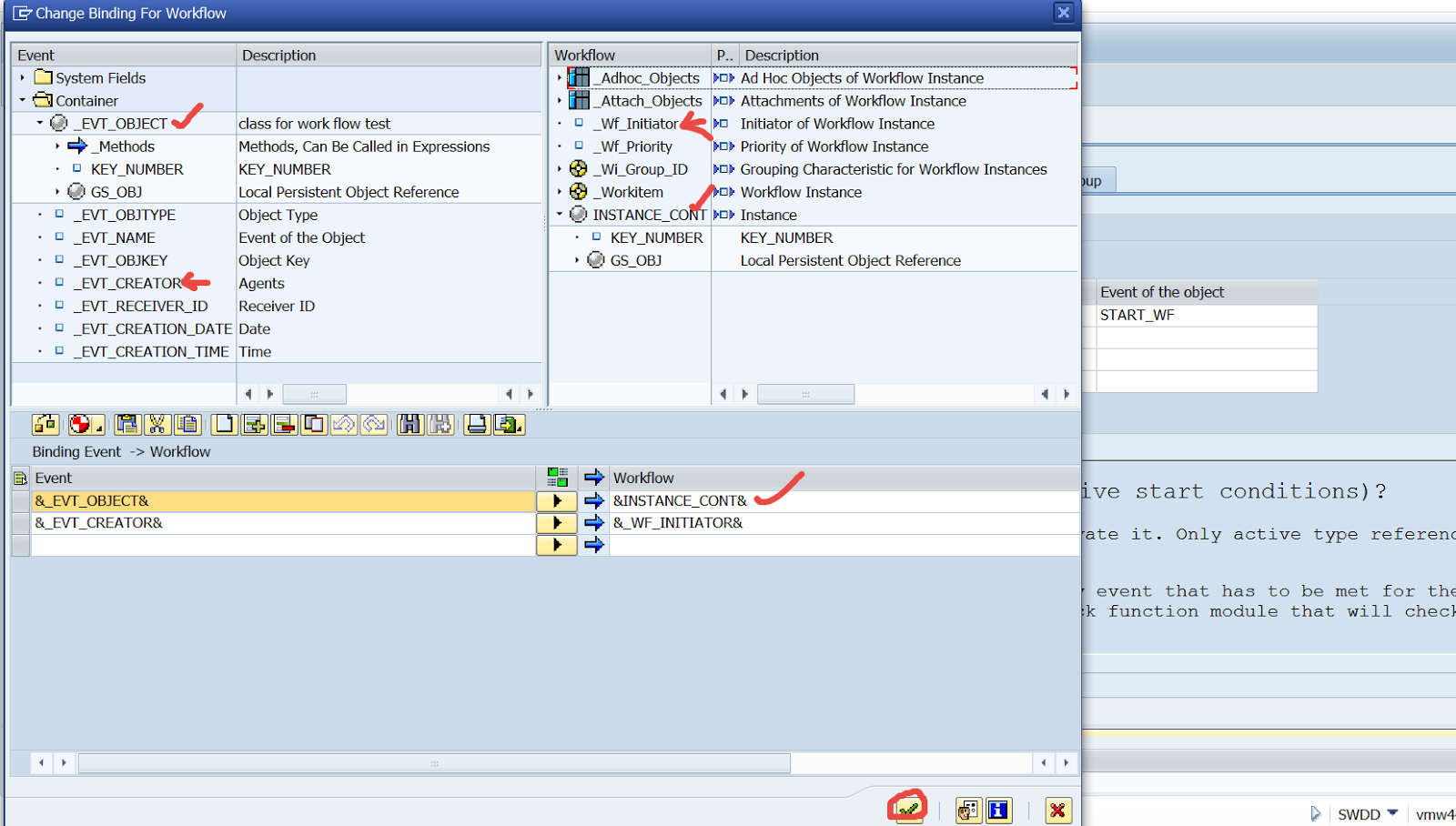
Task: Collapse the _EVT_OBJECT tree node
Action: pos(39,123)
